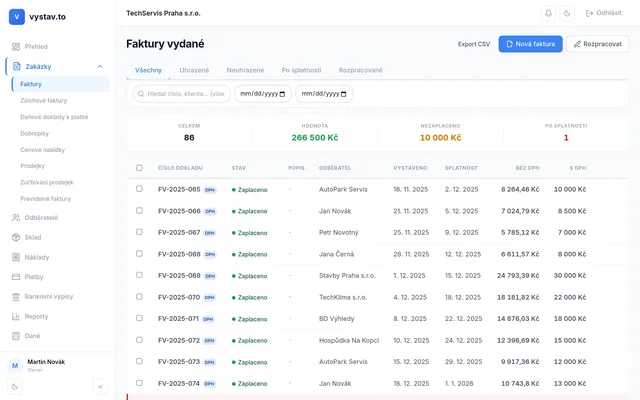Check the FV-2025-071 row checkbox
640x400 pixels.
click(139, 318)
